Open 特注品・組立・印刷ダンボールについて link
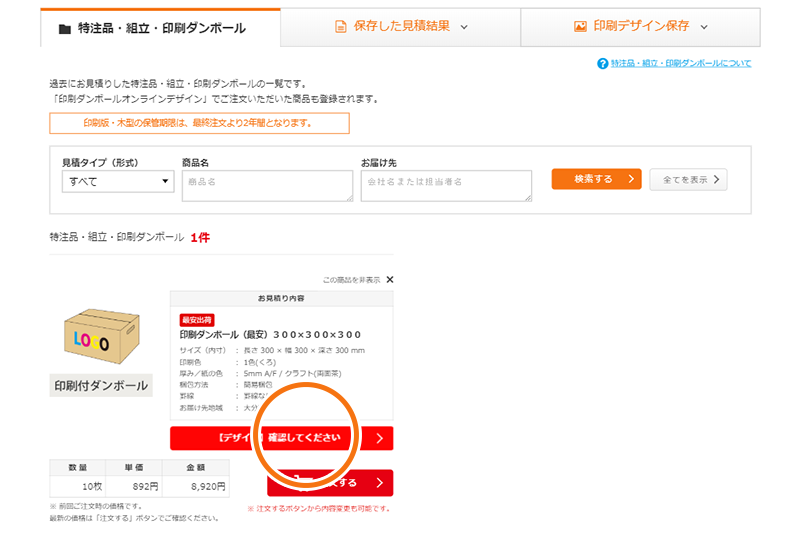Viewport: 800px width, 545px height. [681, 63]
